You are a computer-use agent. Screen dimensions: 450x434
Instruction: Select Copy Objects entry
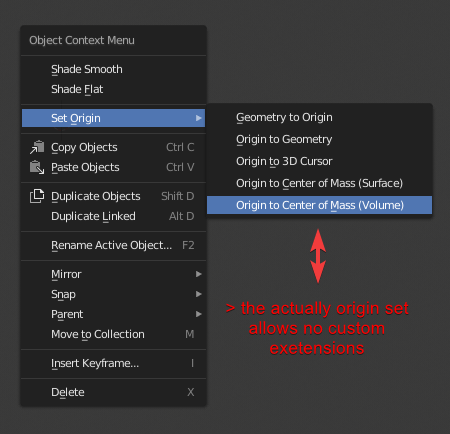[x=113, y=147]
